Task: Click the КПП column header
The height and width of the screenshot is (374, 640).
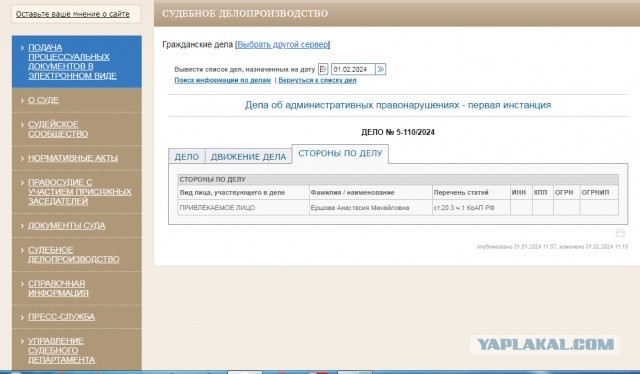Action: point(542,193)
